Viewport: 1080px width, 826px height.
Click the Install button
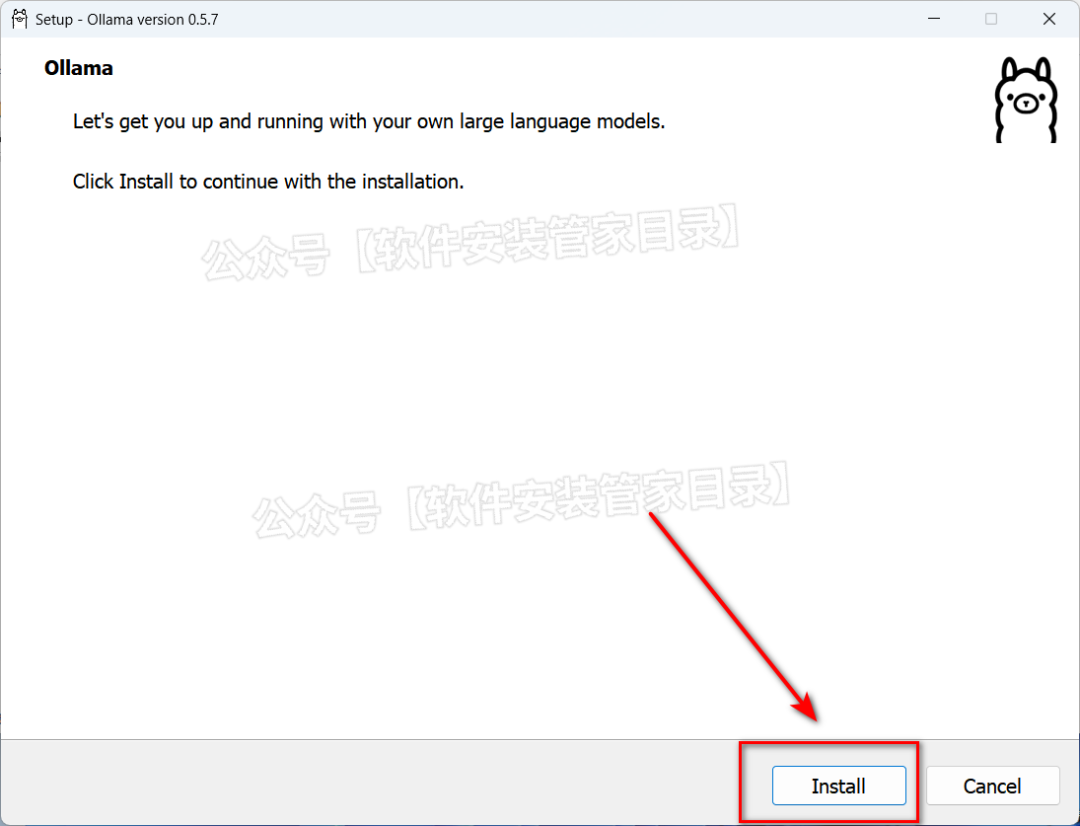pyautogui.click(x=838, y=785)
